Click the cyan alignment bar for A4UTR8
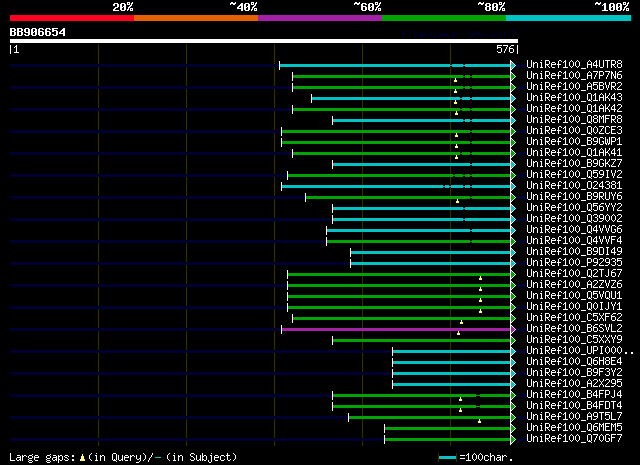 coord(395,65)
